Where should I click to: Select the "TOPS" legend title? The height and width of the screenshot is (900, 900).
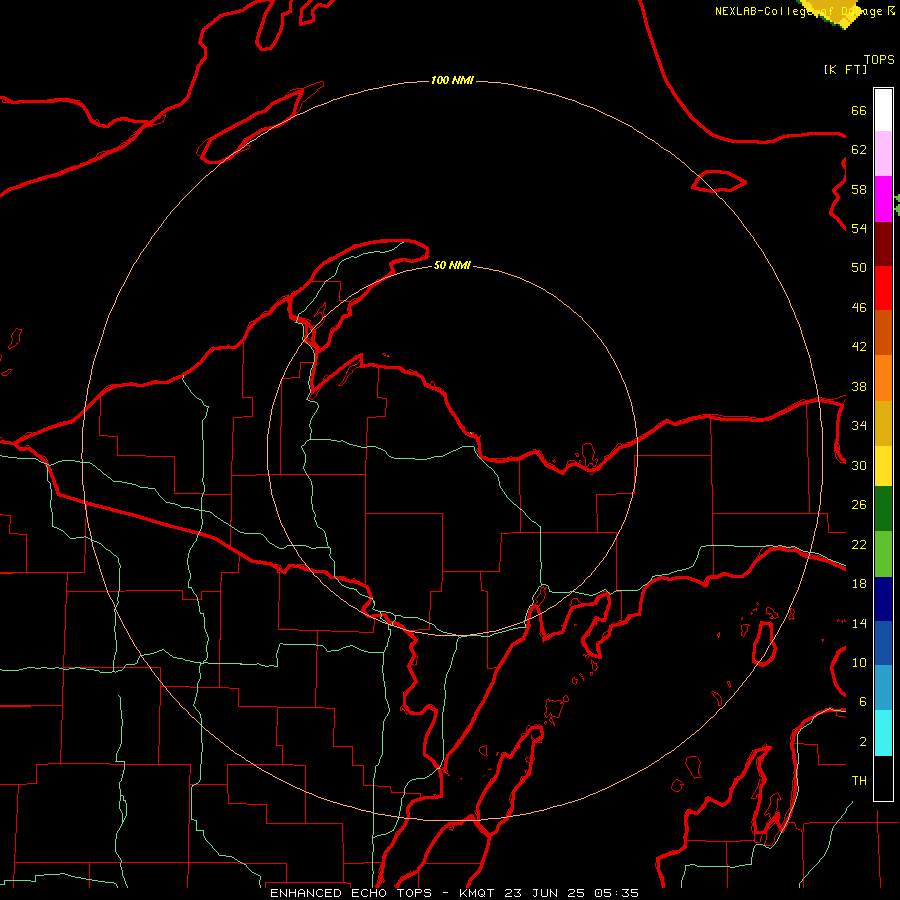tap(879, 60)
